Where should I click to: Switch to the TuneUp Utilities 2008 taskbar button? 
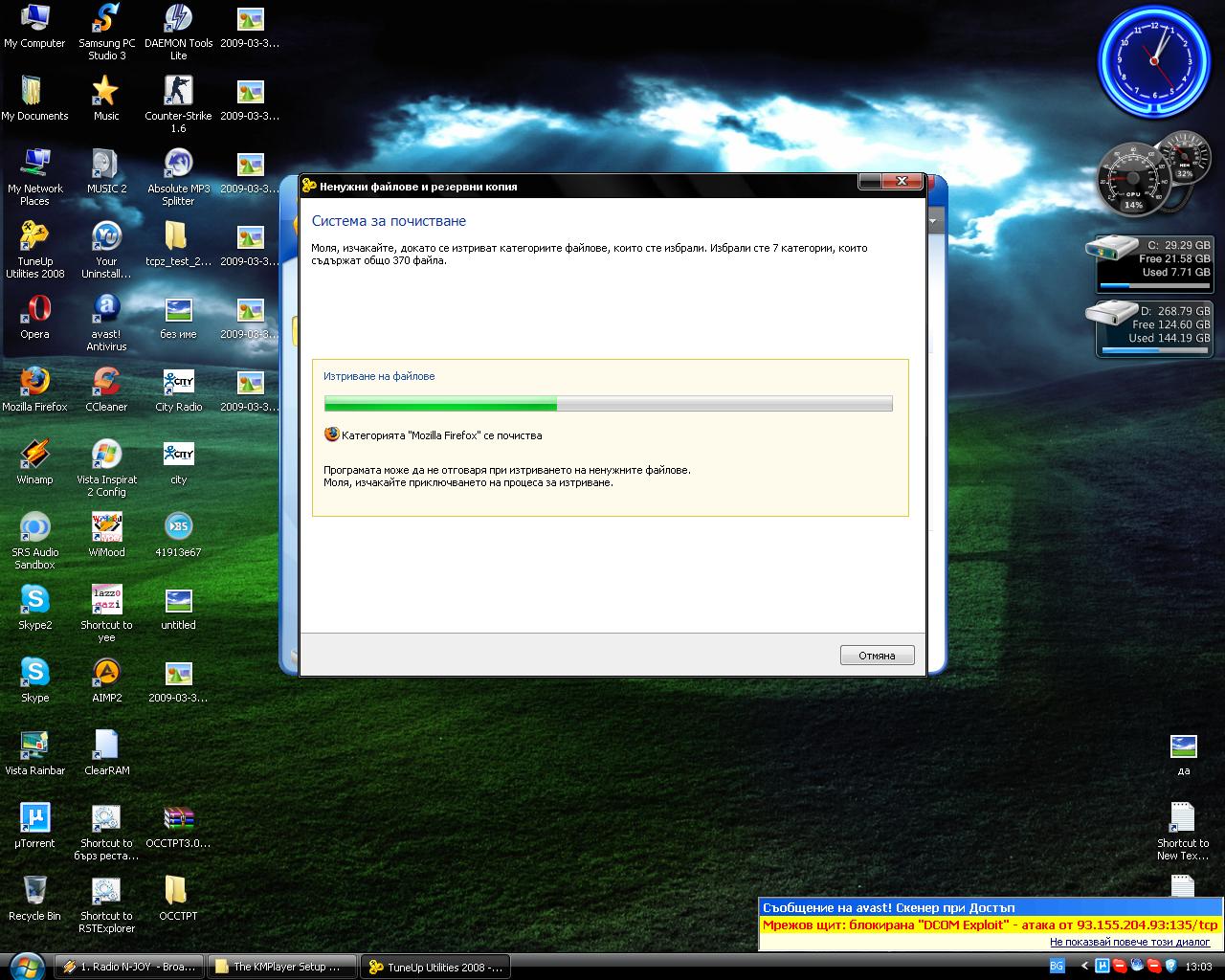click(435, 967)
